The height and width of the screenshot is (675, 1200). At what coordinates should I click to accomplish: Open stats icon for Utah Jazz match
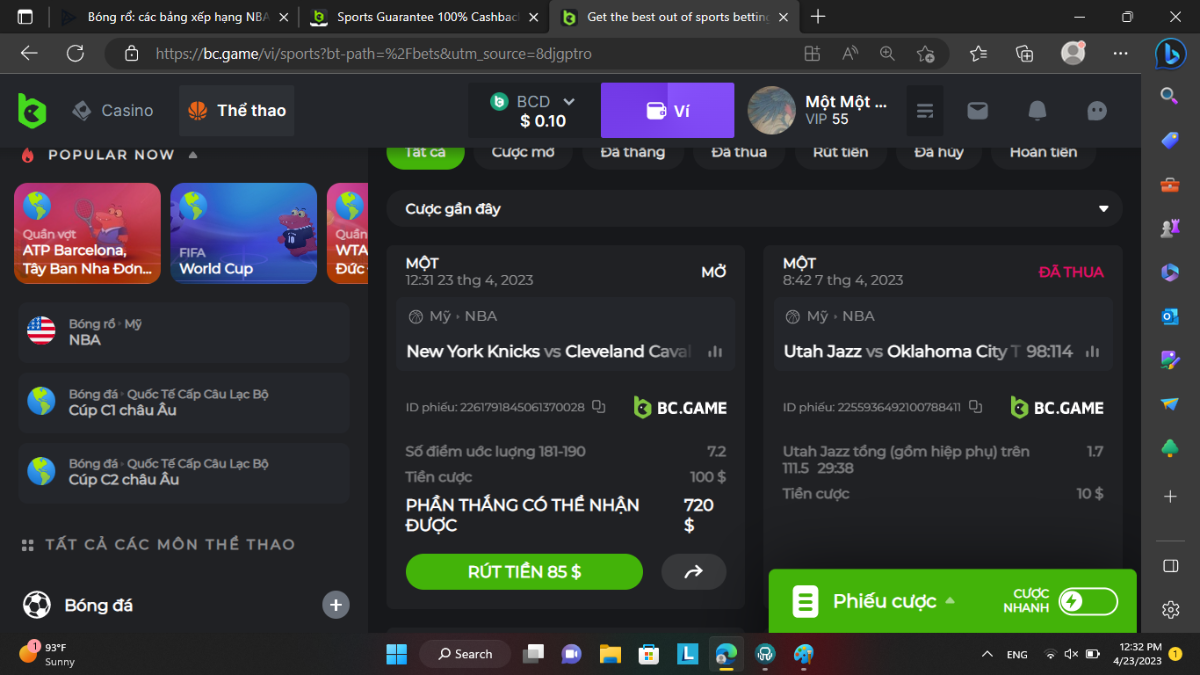pos(1092,352)
